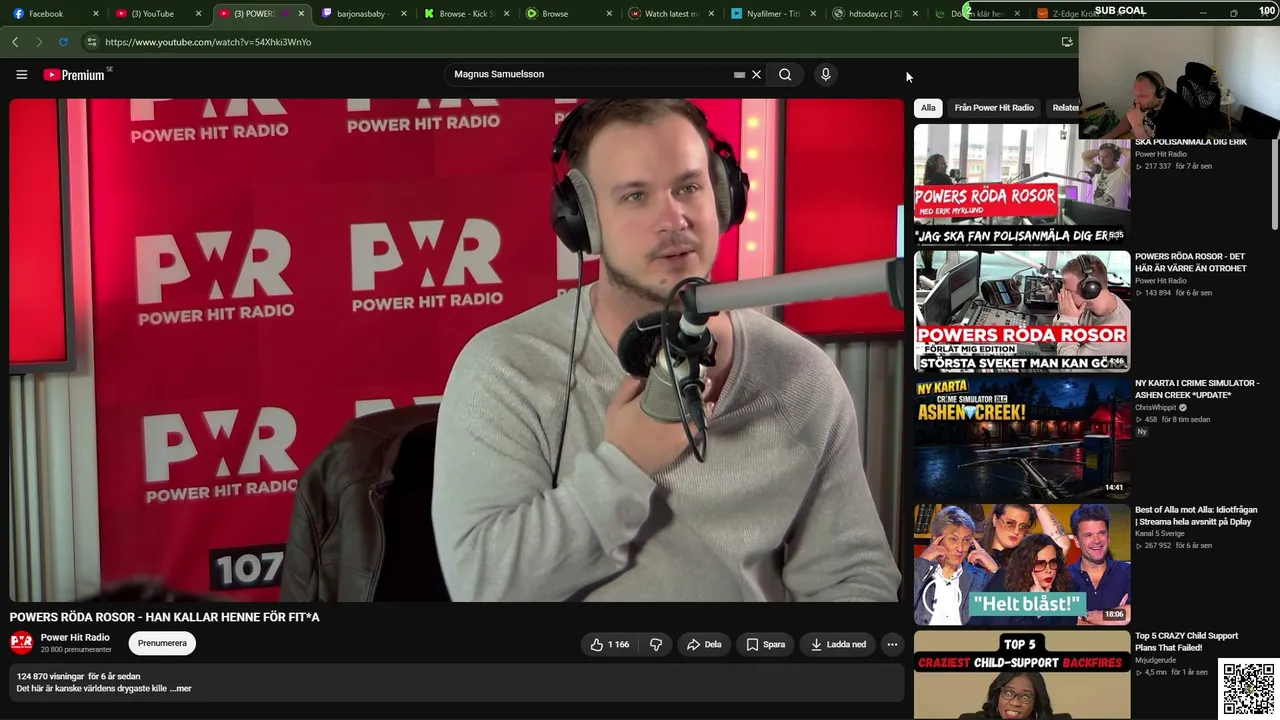1280x720 pixels.
Task: Run search with the magnifying glass button
Action: 785,74
